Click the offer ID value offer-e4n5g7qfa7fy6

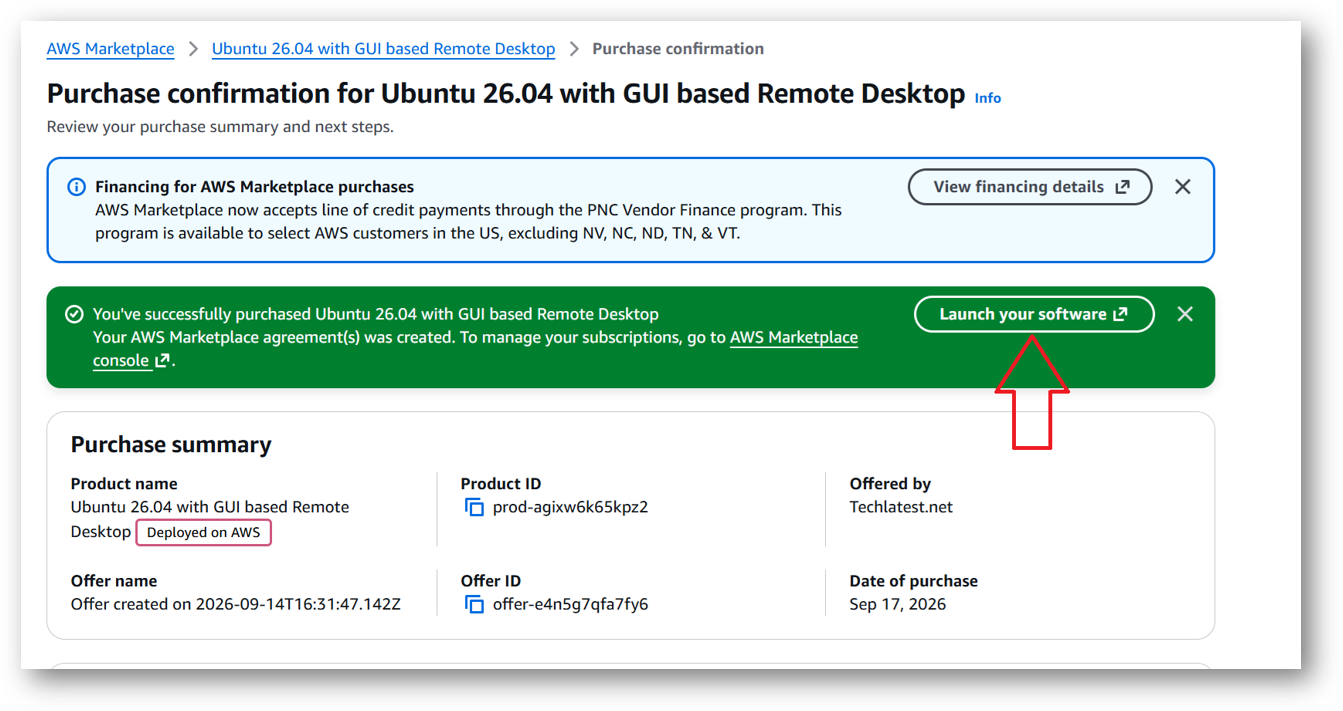tap(570, 604)
